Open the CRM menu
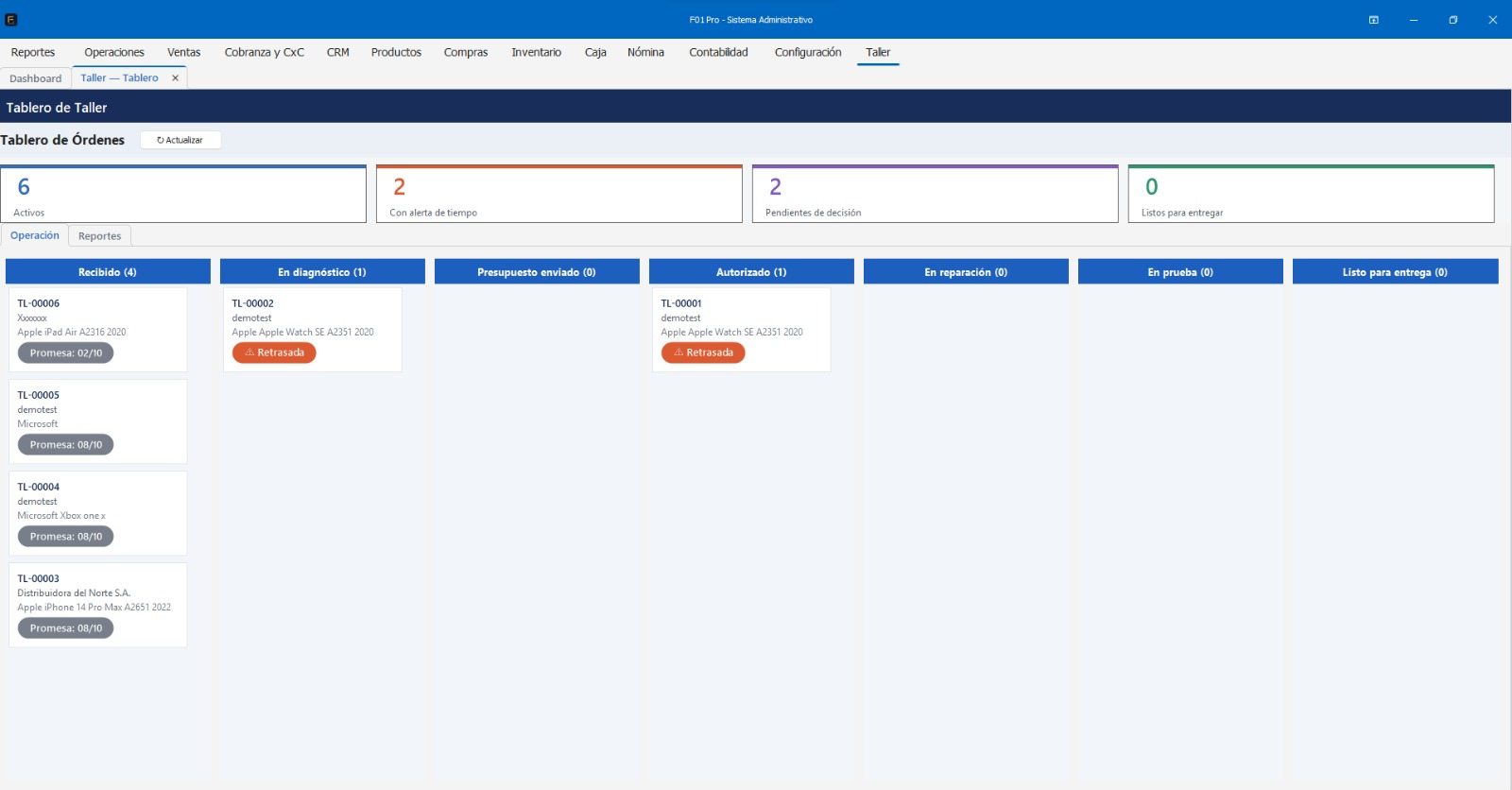Image resolution: width=1512 pixels, height=790 pixels. 338,53
